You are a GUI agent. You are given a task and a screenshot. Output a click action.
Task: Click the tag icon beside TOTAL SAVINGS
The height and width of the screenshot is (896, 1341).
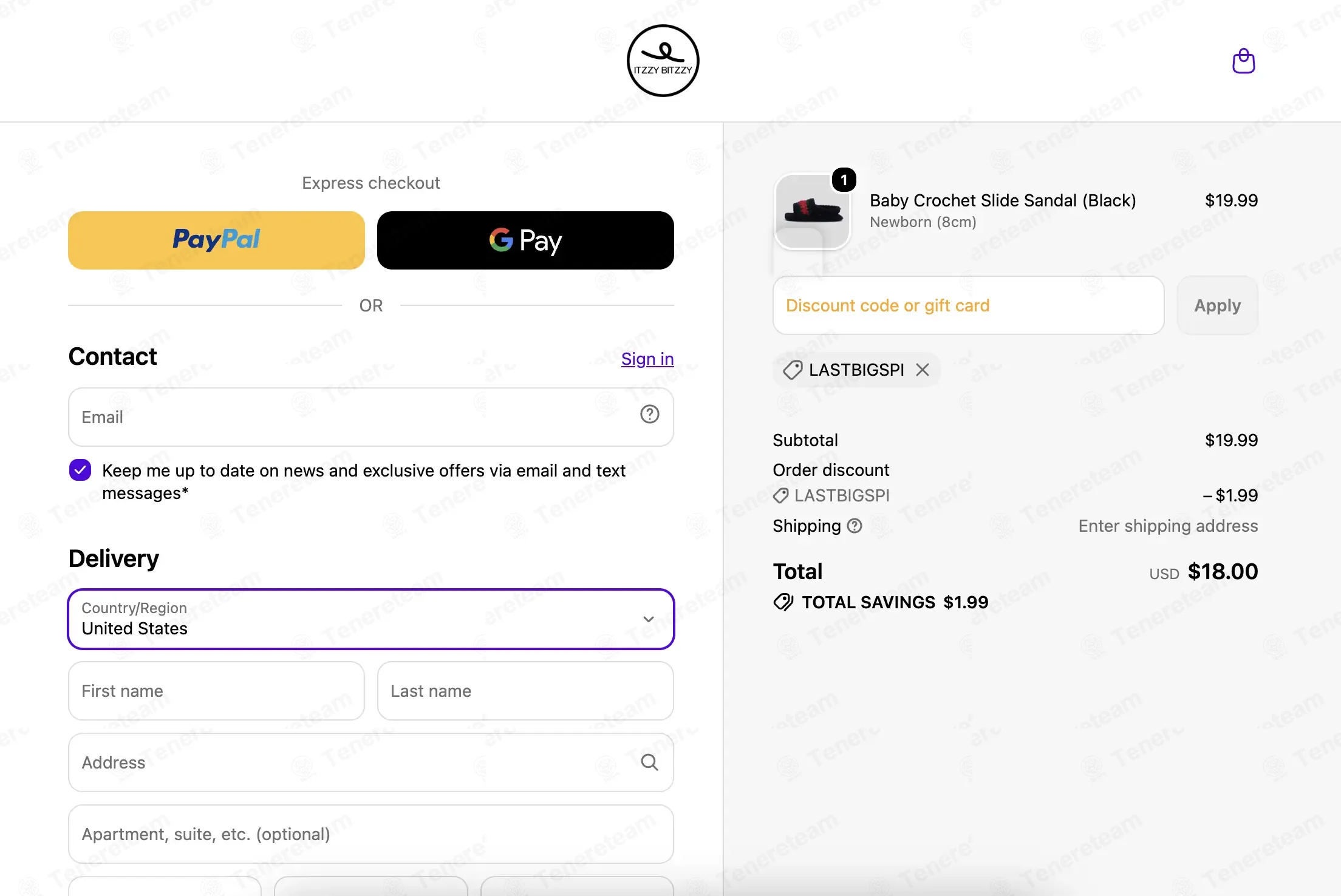point(783,602)
